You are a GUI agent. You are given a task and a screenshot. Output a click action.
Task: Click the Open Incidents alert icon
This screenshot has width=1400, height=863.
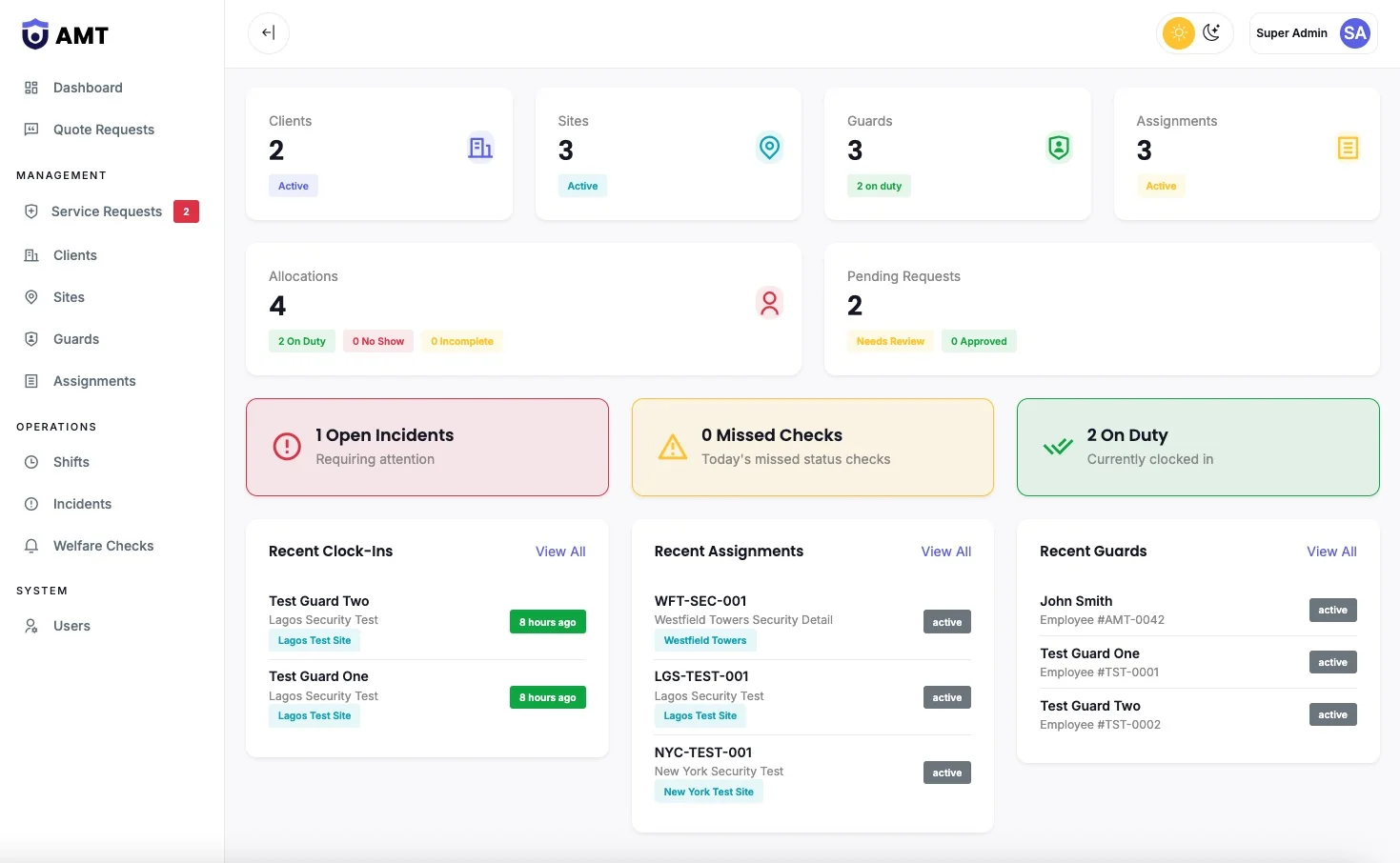click(287, 447)
